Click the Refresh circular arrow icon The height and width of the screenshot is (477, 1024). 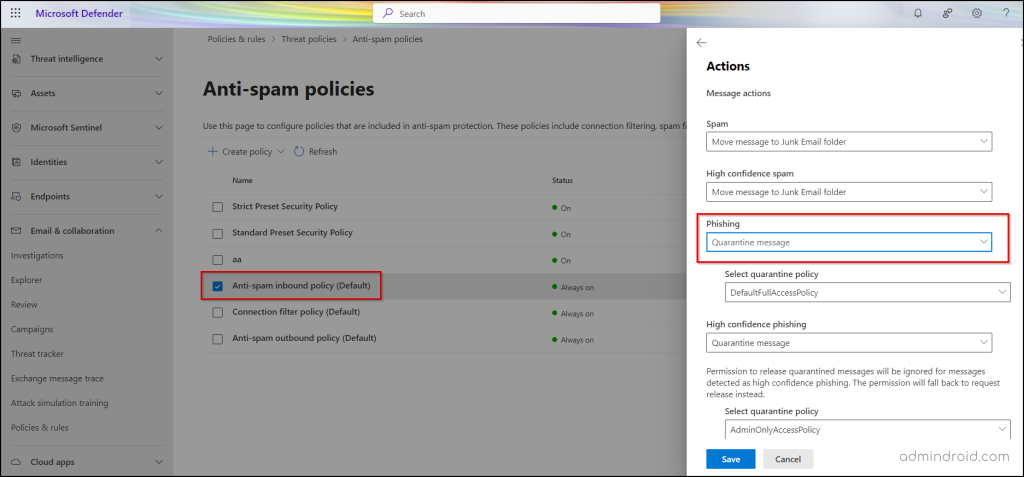click(x=299, y=152)
